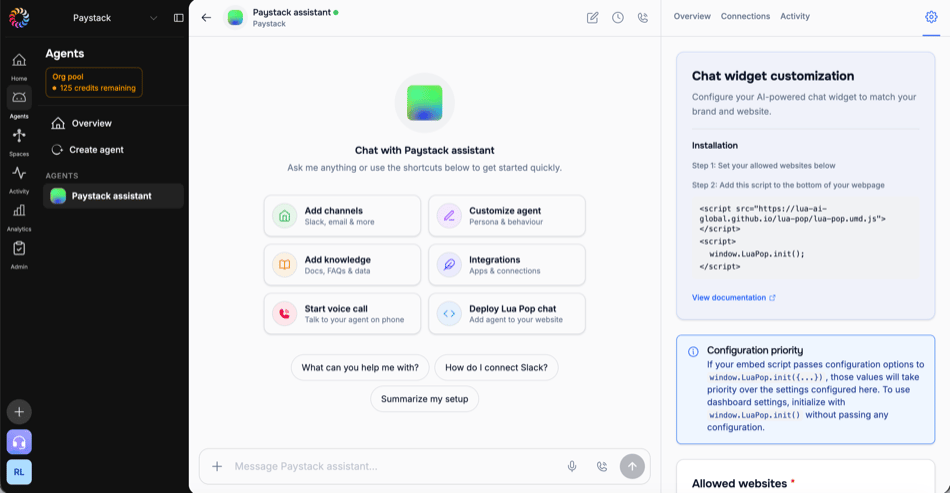Select Paystack assistant in agents list
Image resolution: width=950 pixels, height=493 pixels.
(x=113, y=196)
